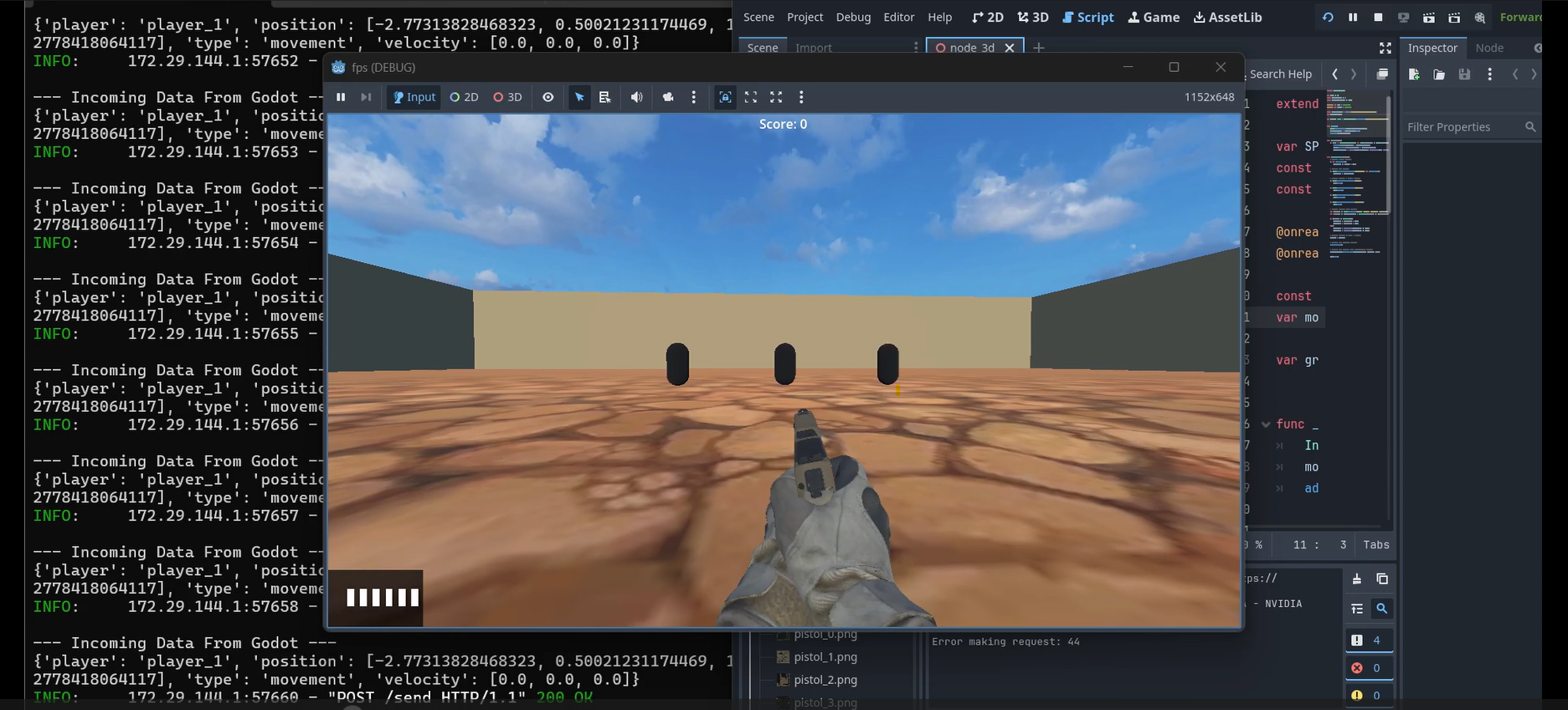Go to previous object in Inspector history
This screenshot has width=1568, height=710.
coord(1515,75)
